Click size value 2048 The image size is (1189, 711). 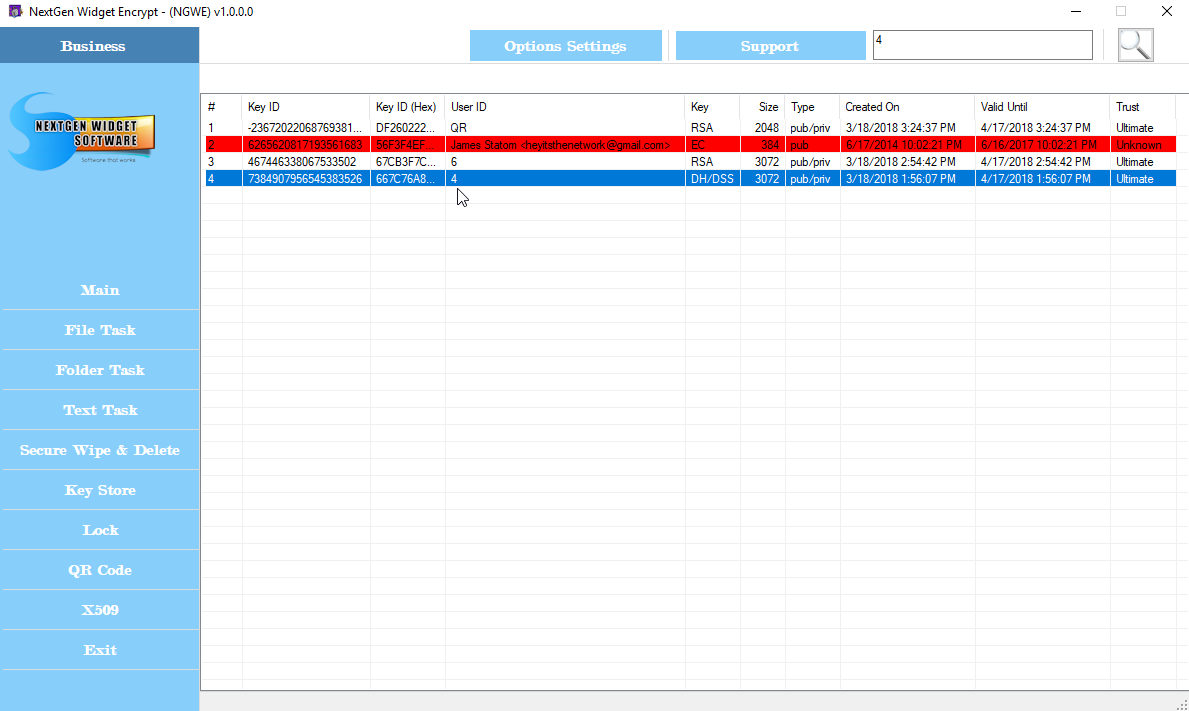pos(767,128)
